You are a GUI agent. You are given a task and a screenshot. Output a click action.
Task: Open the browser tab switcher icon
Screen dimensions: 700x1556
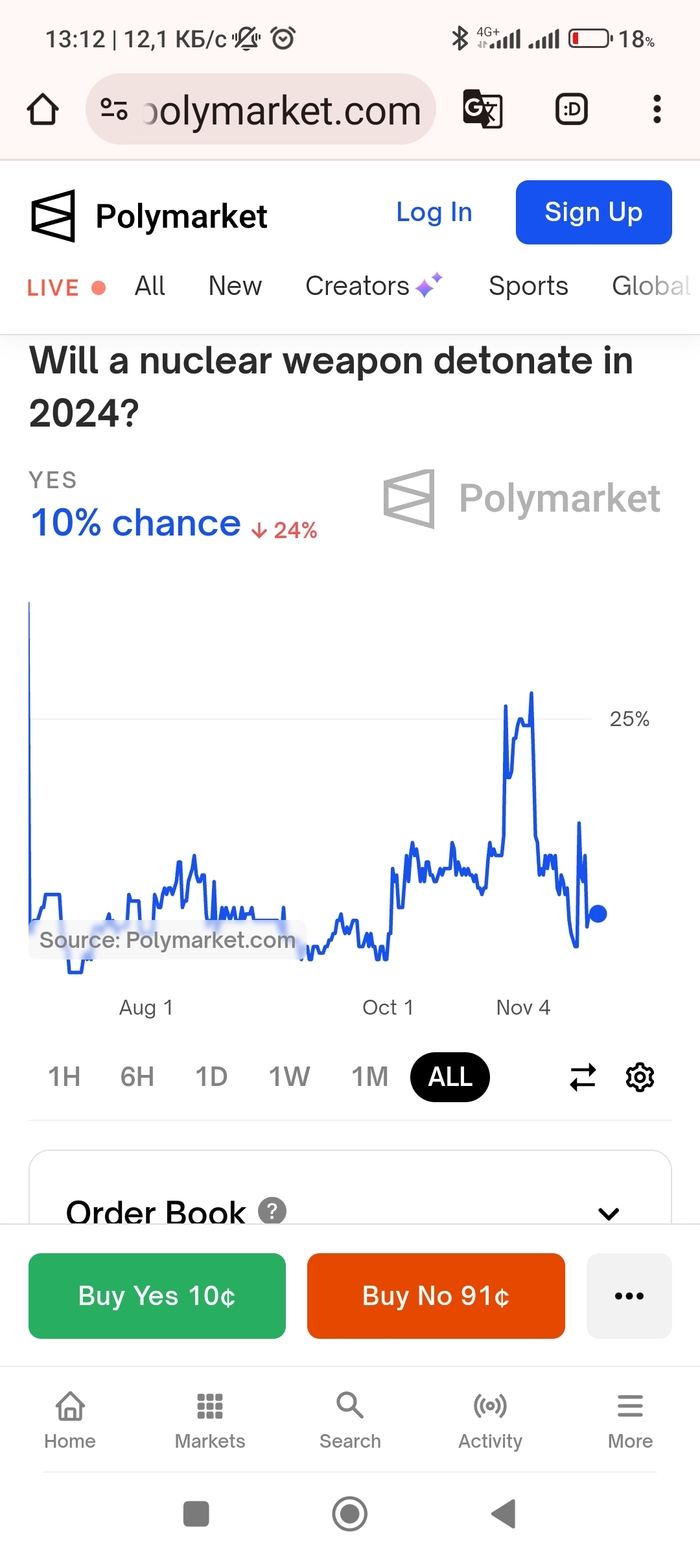pyautogui.click(x=571, y=110)
